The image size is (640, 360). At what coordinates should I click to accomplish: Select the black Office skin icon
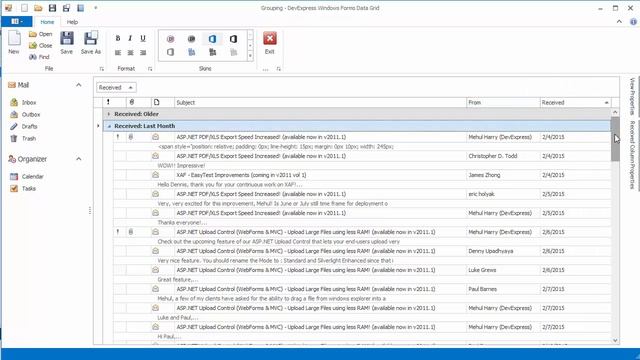coord(233,39)
